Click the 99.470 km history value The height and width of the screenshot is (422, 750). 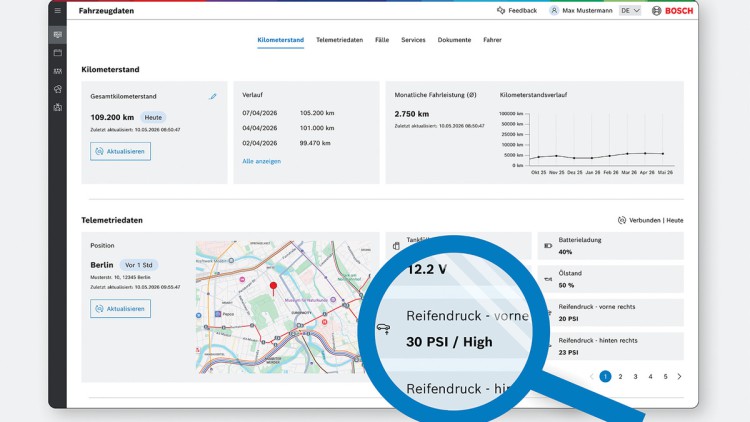(315, 143)
